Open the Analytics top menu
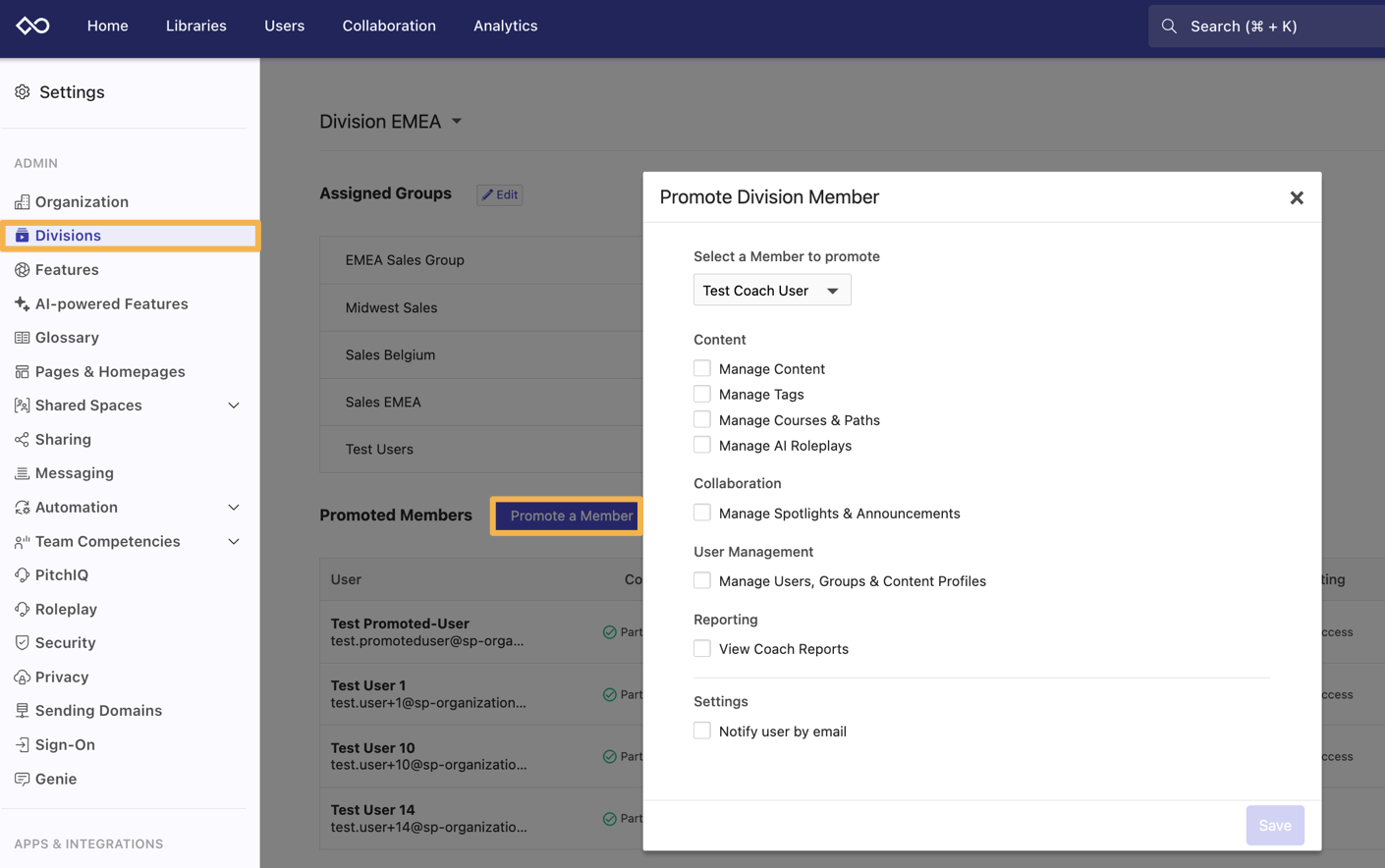The height and width of the screenshot is (868, 1385). (505, 26)
